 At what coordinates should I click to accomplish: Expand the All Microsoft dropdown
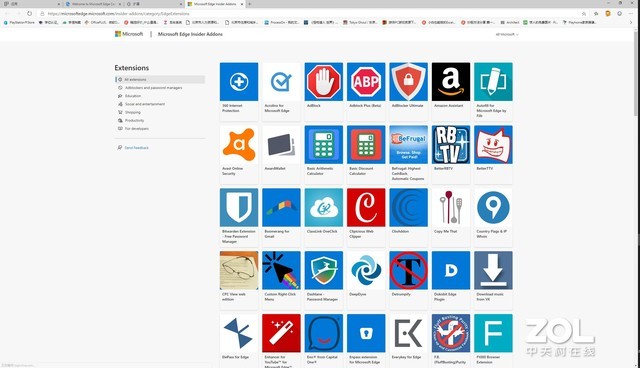click(507, 35)
